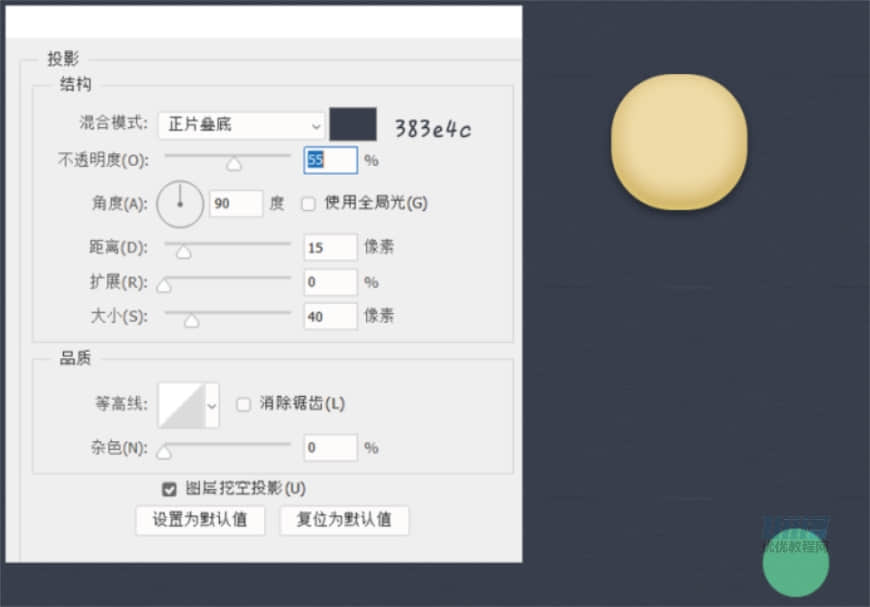Click the 等高线 contour thumbnail preview
This screenshot has width=870, height=607.
click(x=181, y=405)
